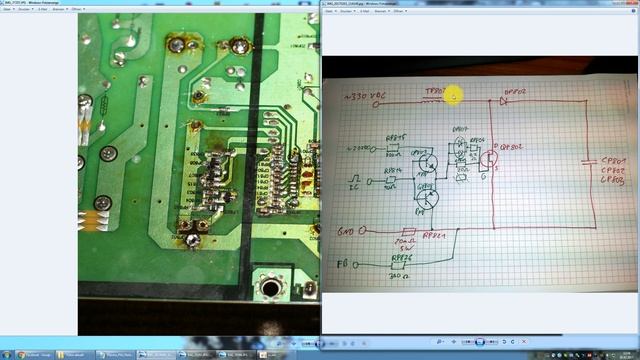
Task: Open Öffnen dropdown in circuit board window
Action: click(78, 9)
